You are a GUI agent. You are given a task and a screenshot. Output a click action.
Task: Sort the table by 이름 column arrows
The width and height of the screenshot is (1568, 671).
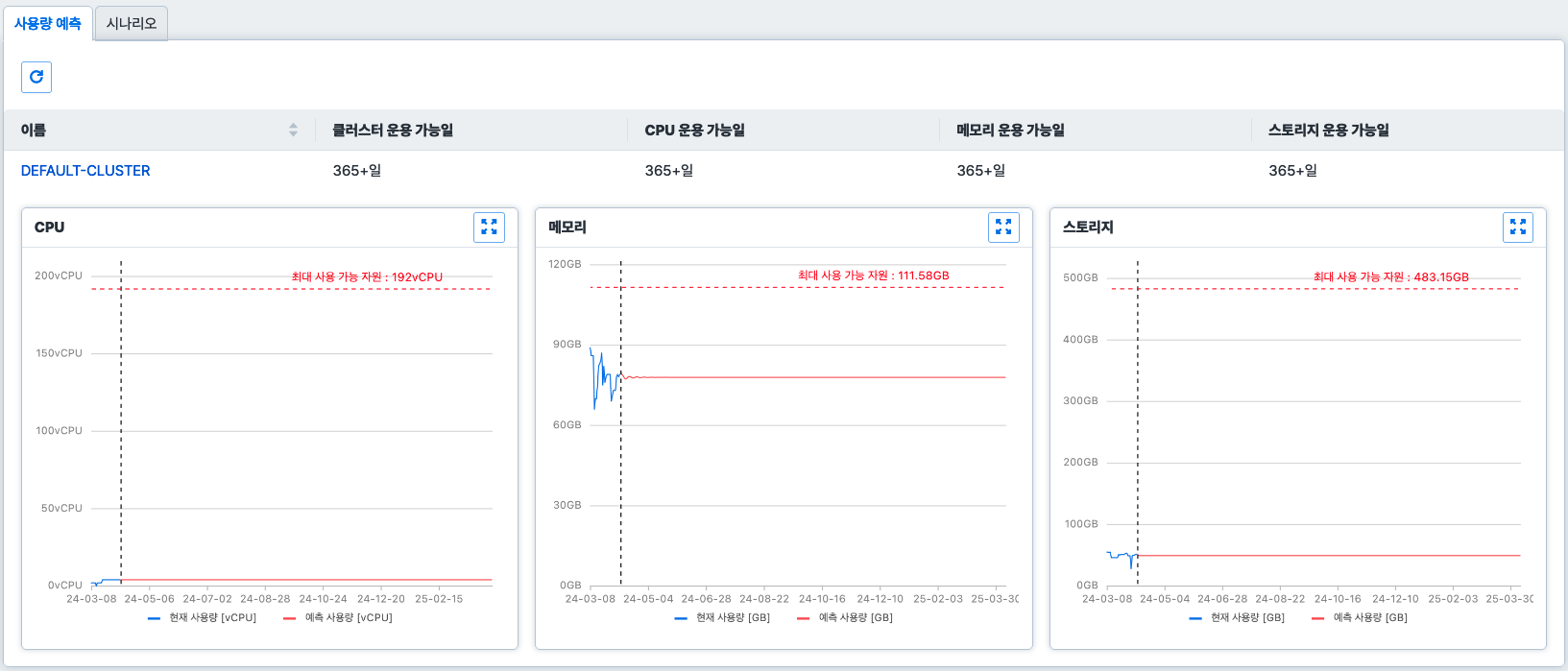pos(293,130)
